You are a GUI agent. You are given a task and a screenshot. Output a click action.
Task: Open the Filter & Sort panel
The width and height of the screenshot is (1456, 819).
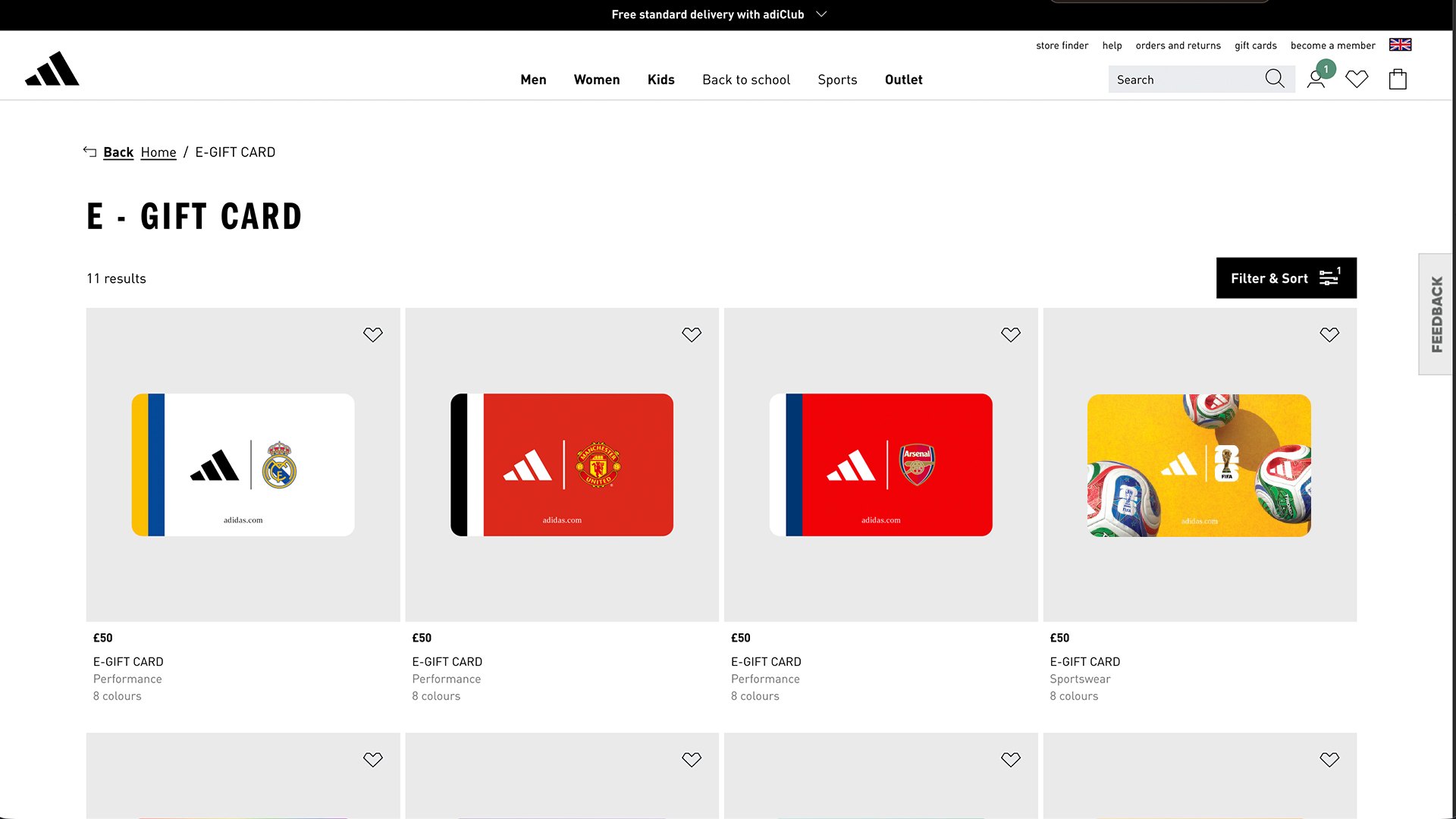point(1286,278)
